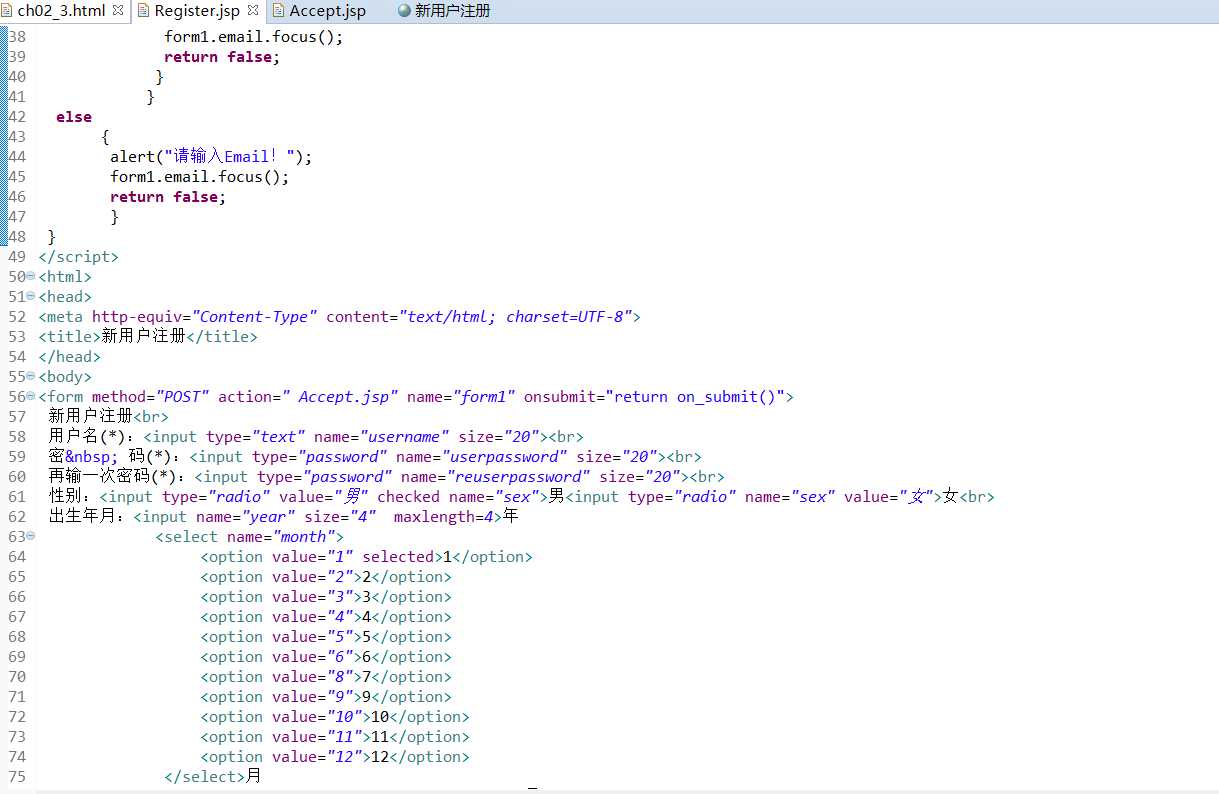Click the option value="12" line
The image size is (1219, 794).
pyautogui.click(x=335, y=757)
